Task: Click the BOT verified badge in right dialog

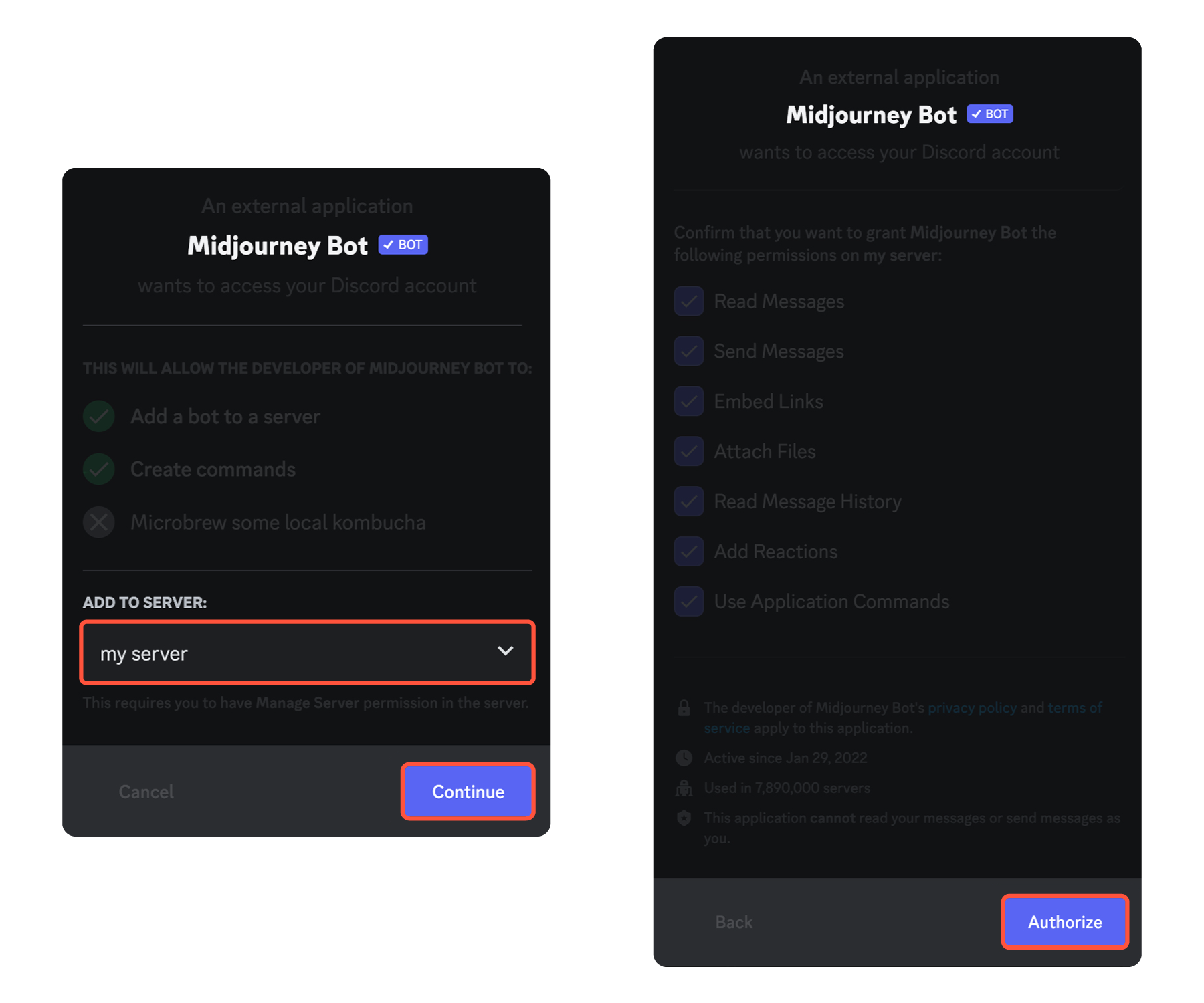Action: (990, 114)
